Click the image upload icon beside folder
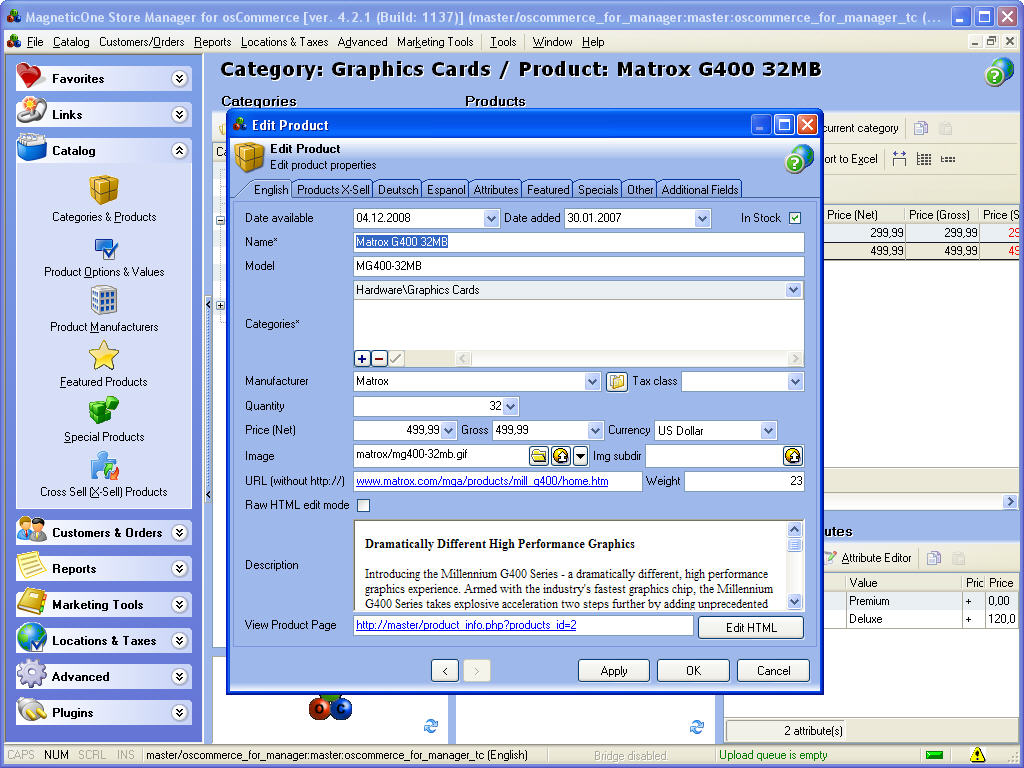This screenshot has width=1024, height=768. [561, 456]
